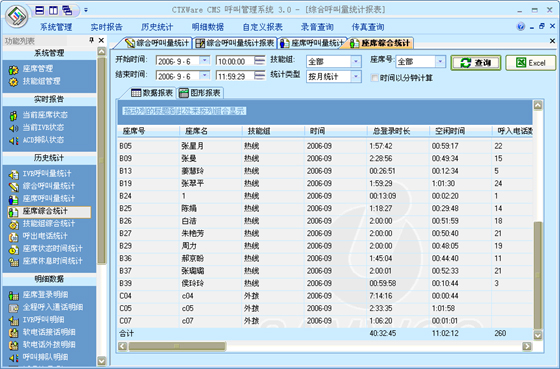This screenshot has height=369, width=560.
Task: Export the report with the Excel button
Action: (x=531, y=63)
